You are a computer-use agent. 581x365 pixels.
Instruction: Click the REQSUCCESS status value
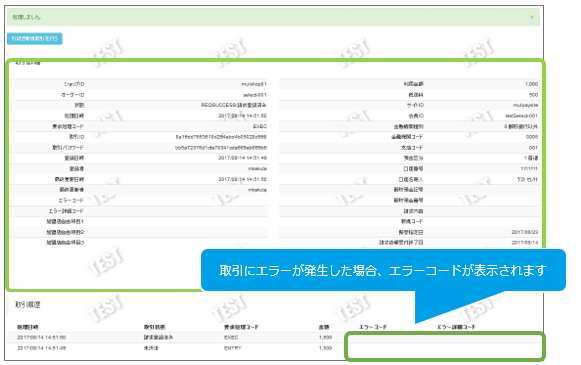pos(234,105)
